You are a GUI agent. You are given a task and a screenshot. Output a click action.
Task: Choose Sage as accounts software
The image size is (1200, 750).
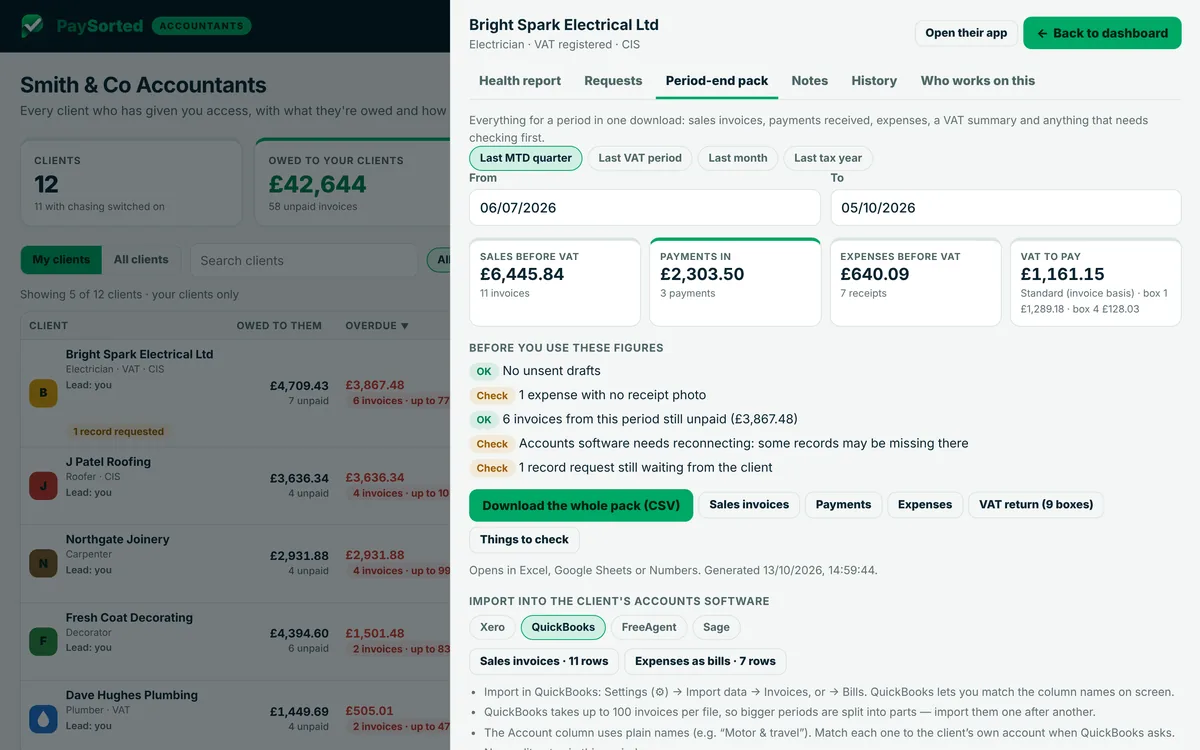[x=716, y=628]
